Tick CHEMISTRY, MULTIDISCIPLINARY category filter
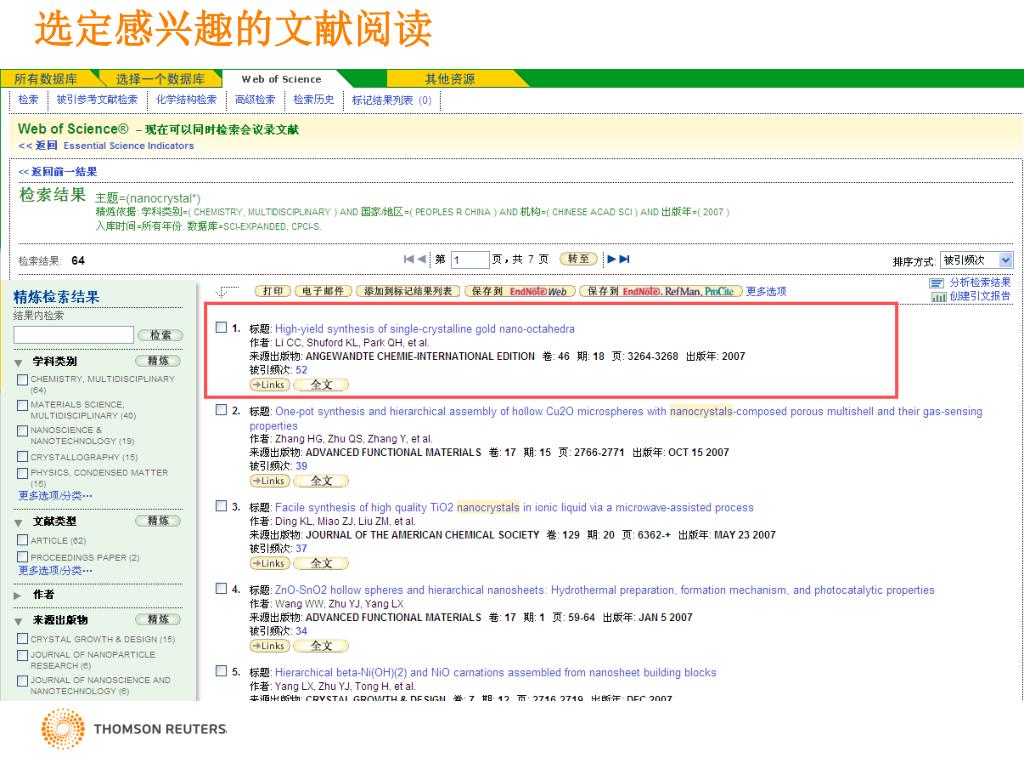Viewport: 1024px width, 768px height. pos(23,379)
